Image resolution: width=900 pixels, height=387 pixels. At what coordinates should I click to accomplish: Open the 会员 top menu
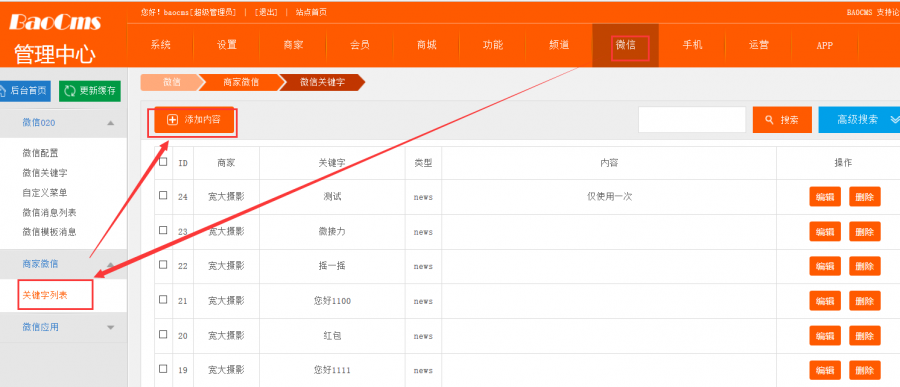(x=360, y=45)
